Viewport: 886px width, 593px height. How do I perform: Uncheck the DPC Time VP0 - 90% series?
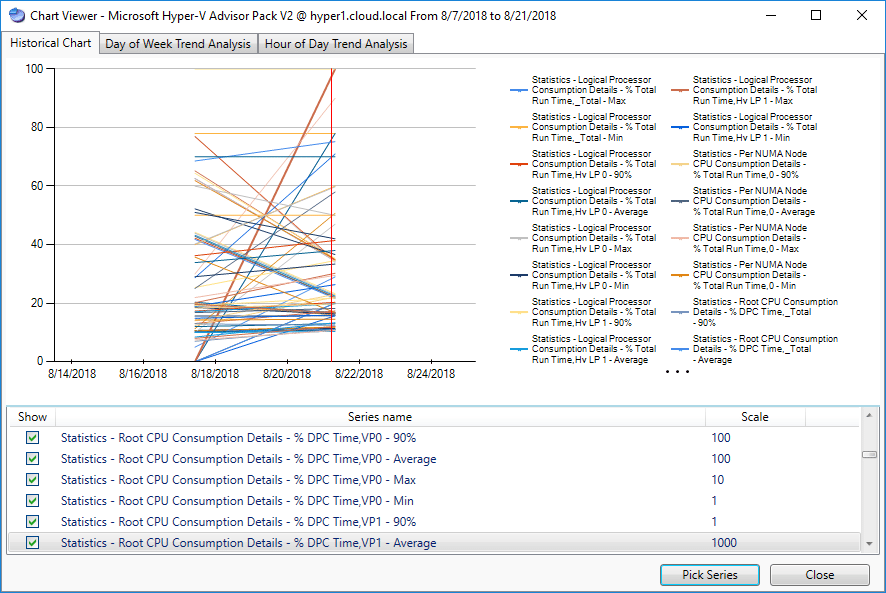coord(32,437)
